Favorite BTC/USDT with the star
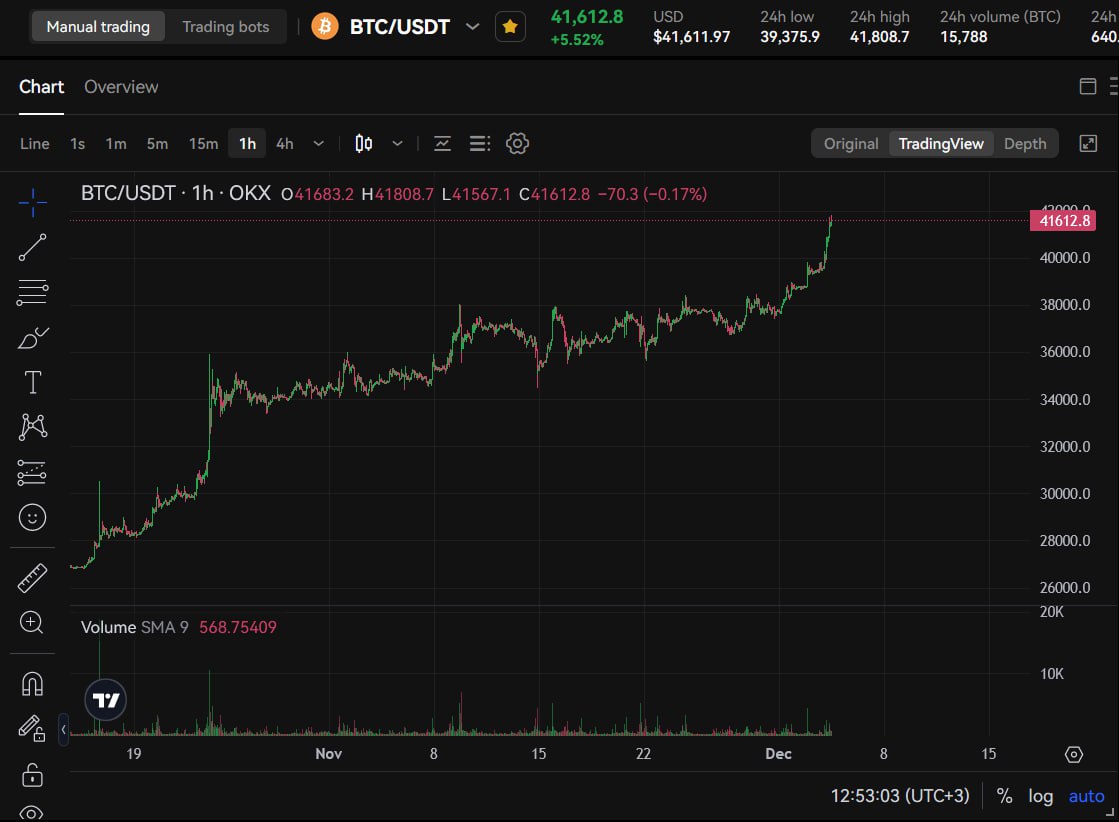Viewport: 1119px width, 822px height. coord(510,27)
